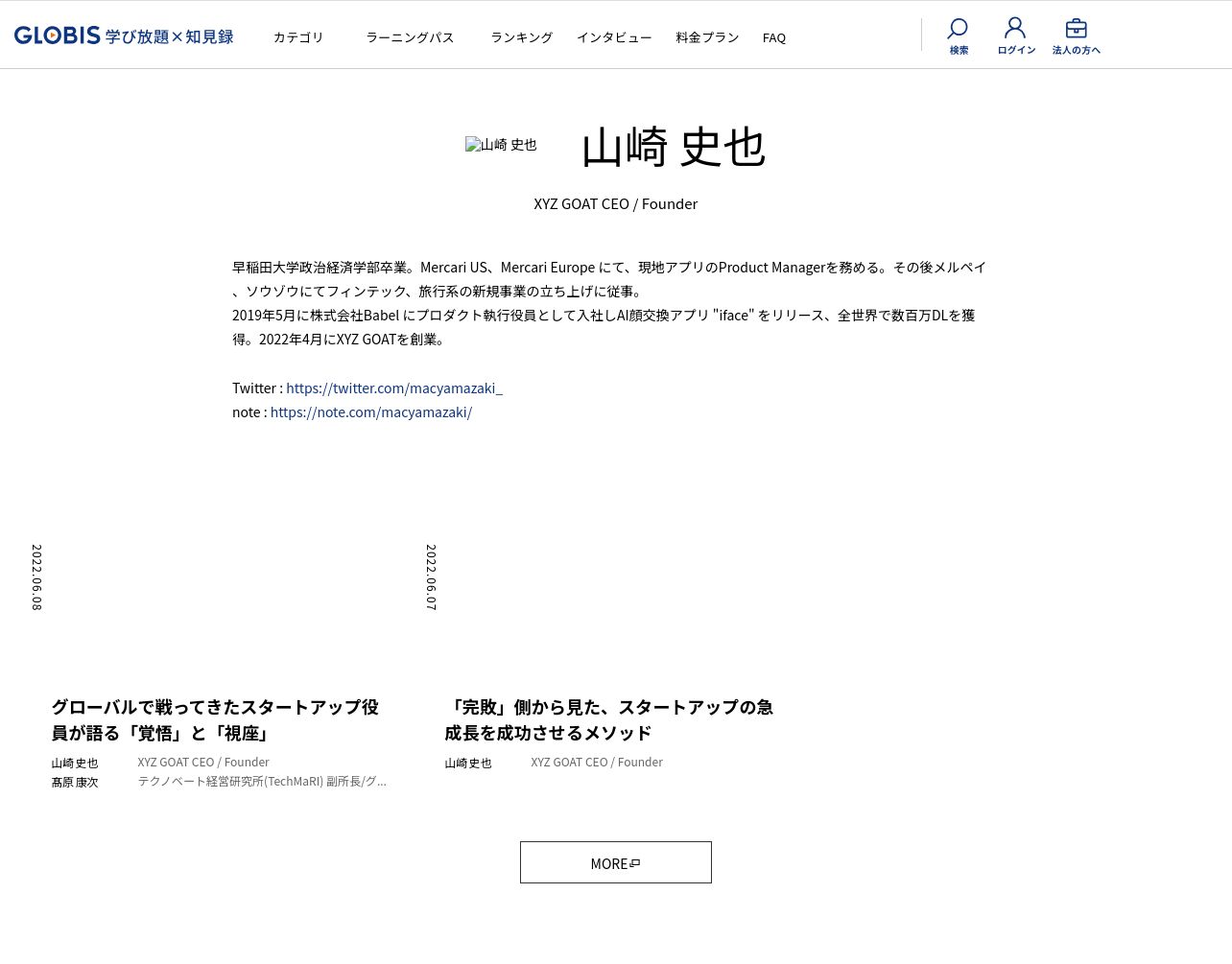
Task: Open the Twitter macyamazaki_ link
Action: tap(394, 388)
